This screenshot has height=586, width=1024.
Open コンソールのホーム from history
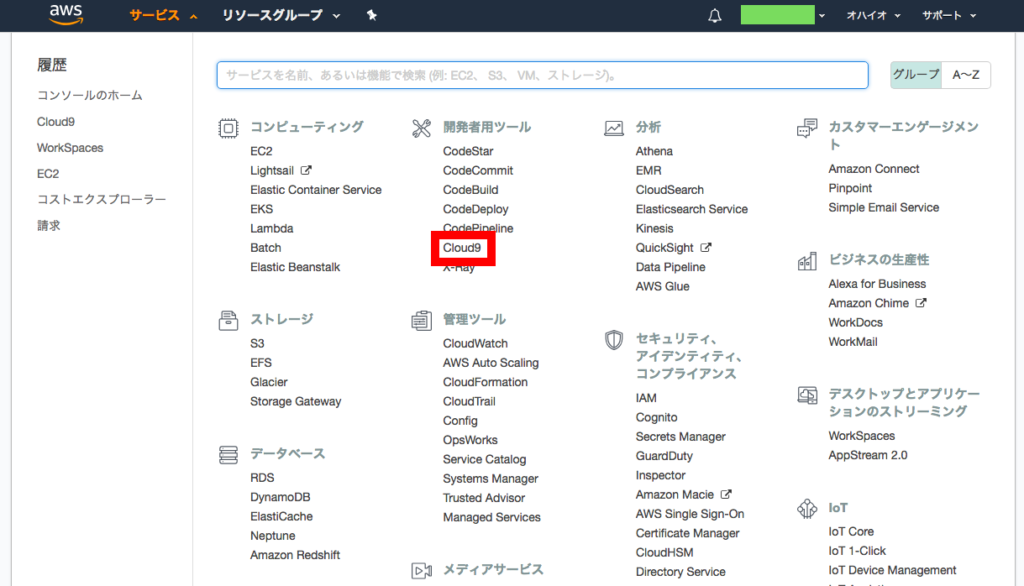[89, 95]
